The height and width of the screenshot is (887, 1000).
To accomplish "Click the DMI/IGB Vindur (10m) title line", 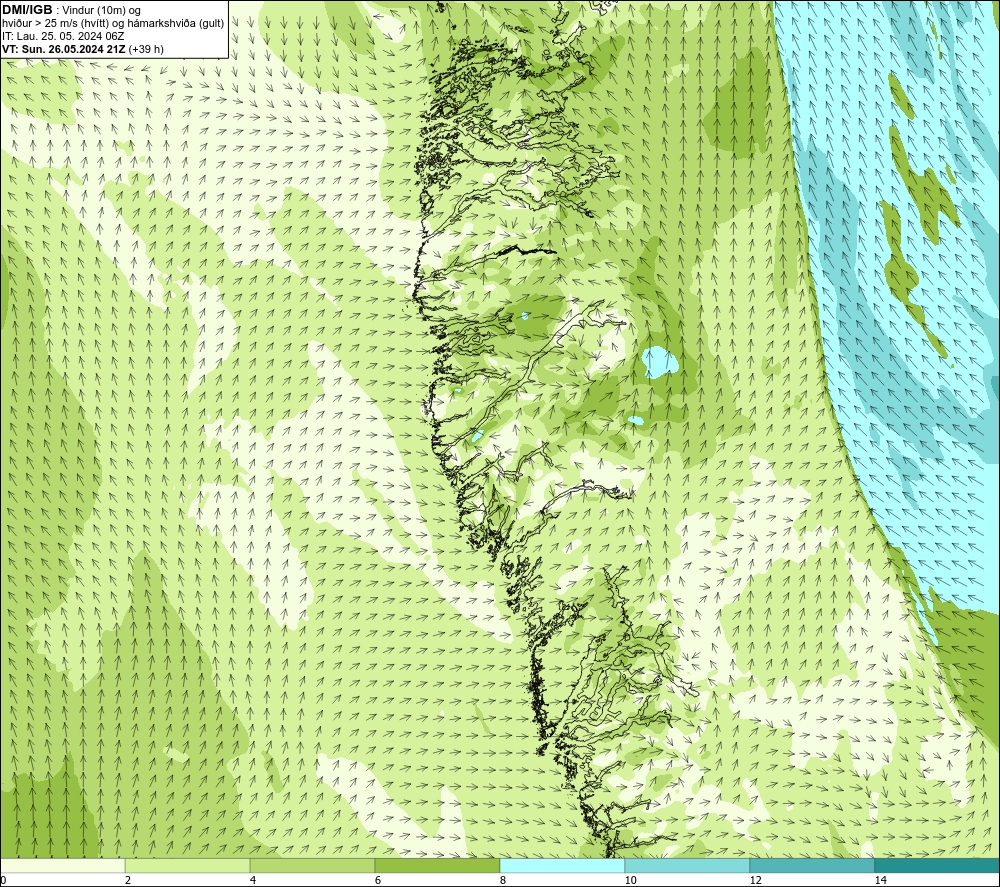I will (71, 10).
